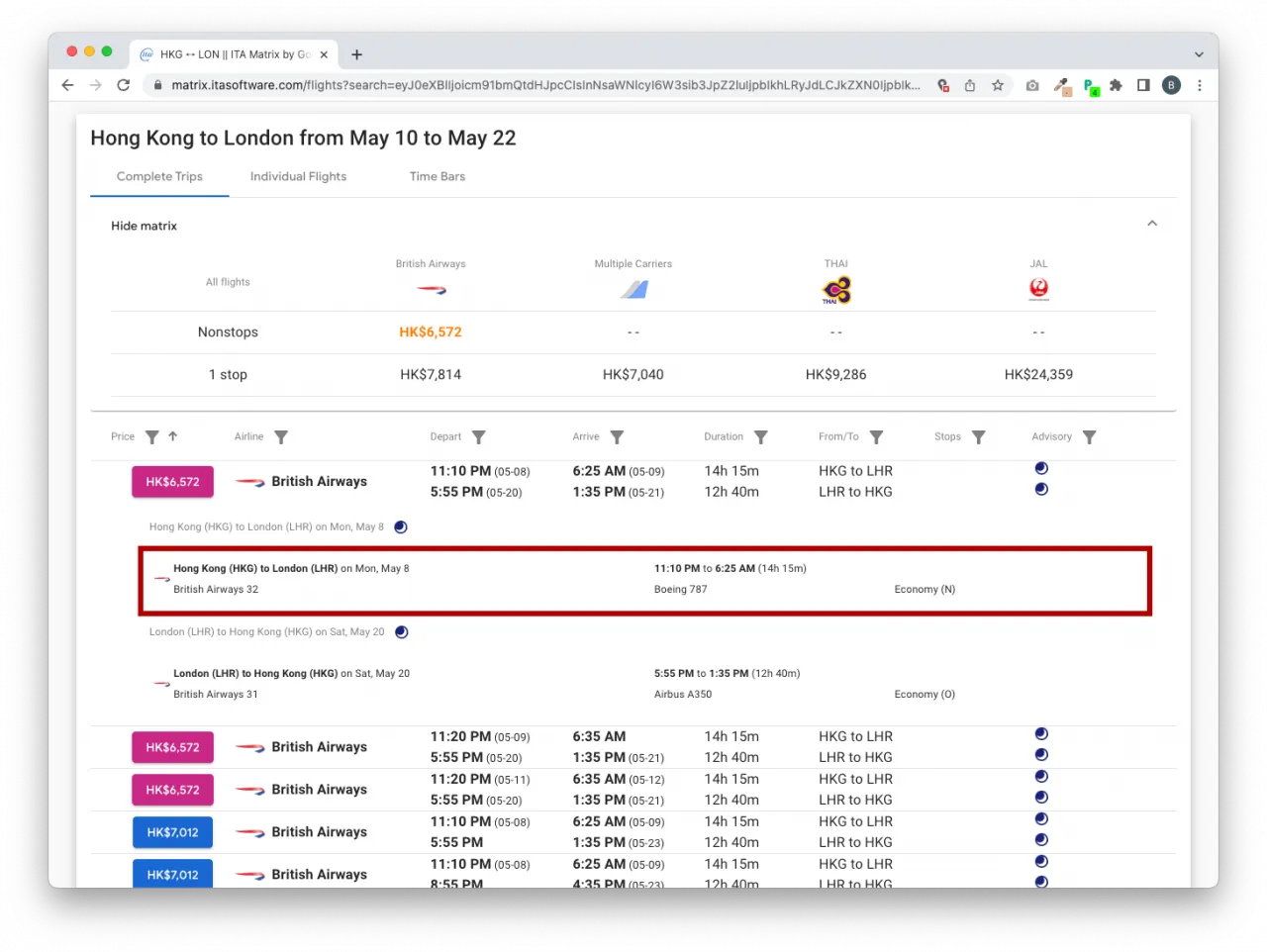Open the extensions puzzle icon
1267x952 pixels.
(1116, 85)
